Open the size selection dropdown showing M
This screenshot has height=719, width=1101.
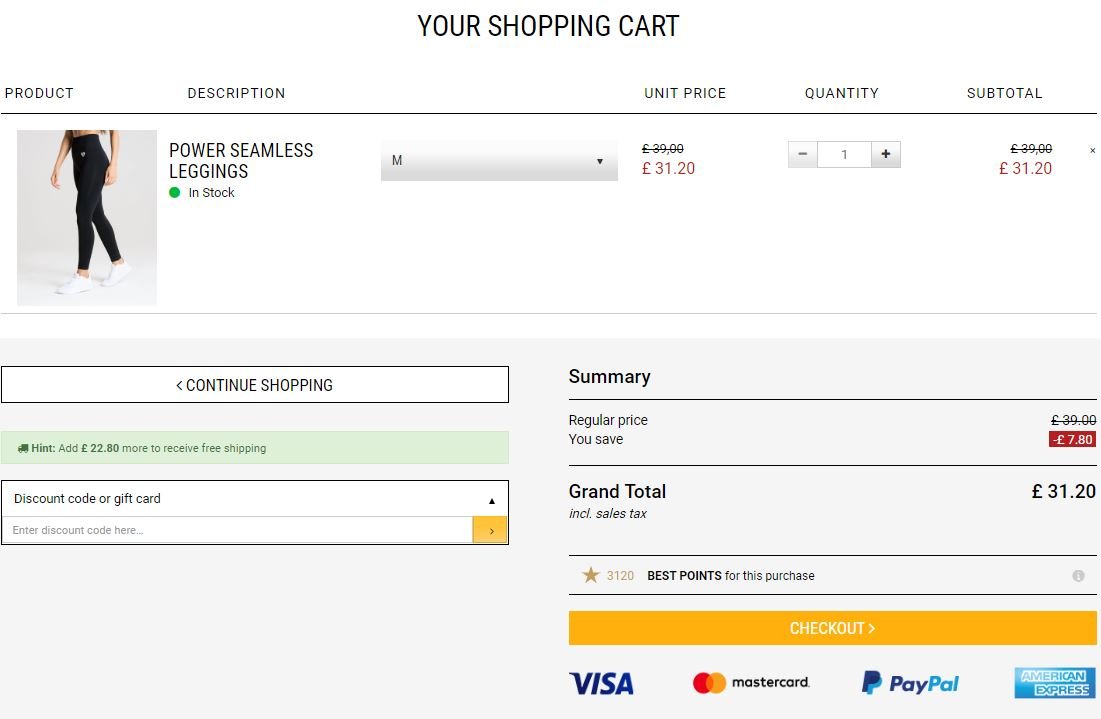point(498,160)
